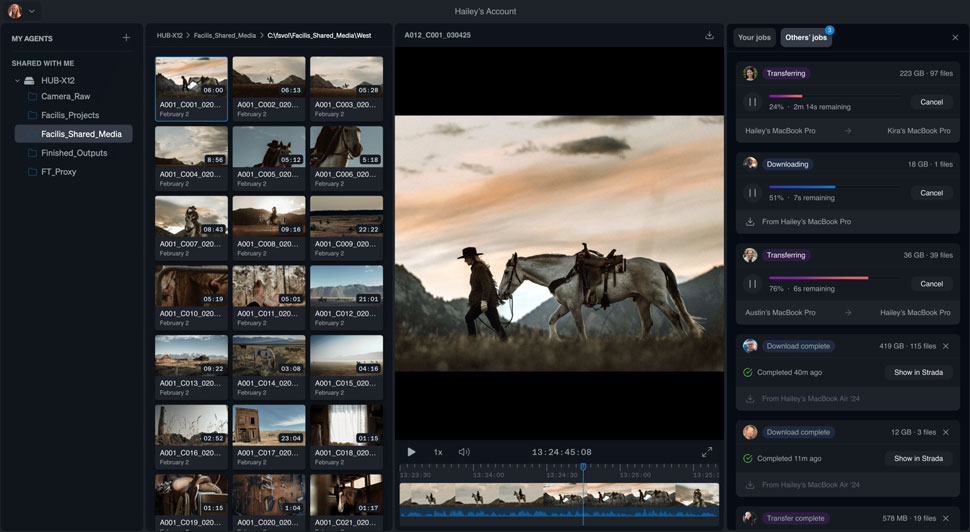Pause the 223 GB transferring job
This screenshot has width=970, height=532.
753,102
